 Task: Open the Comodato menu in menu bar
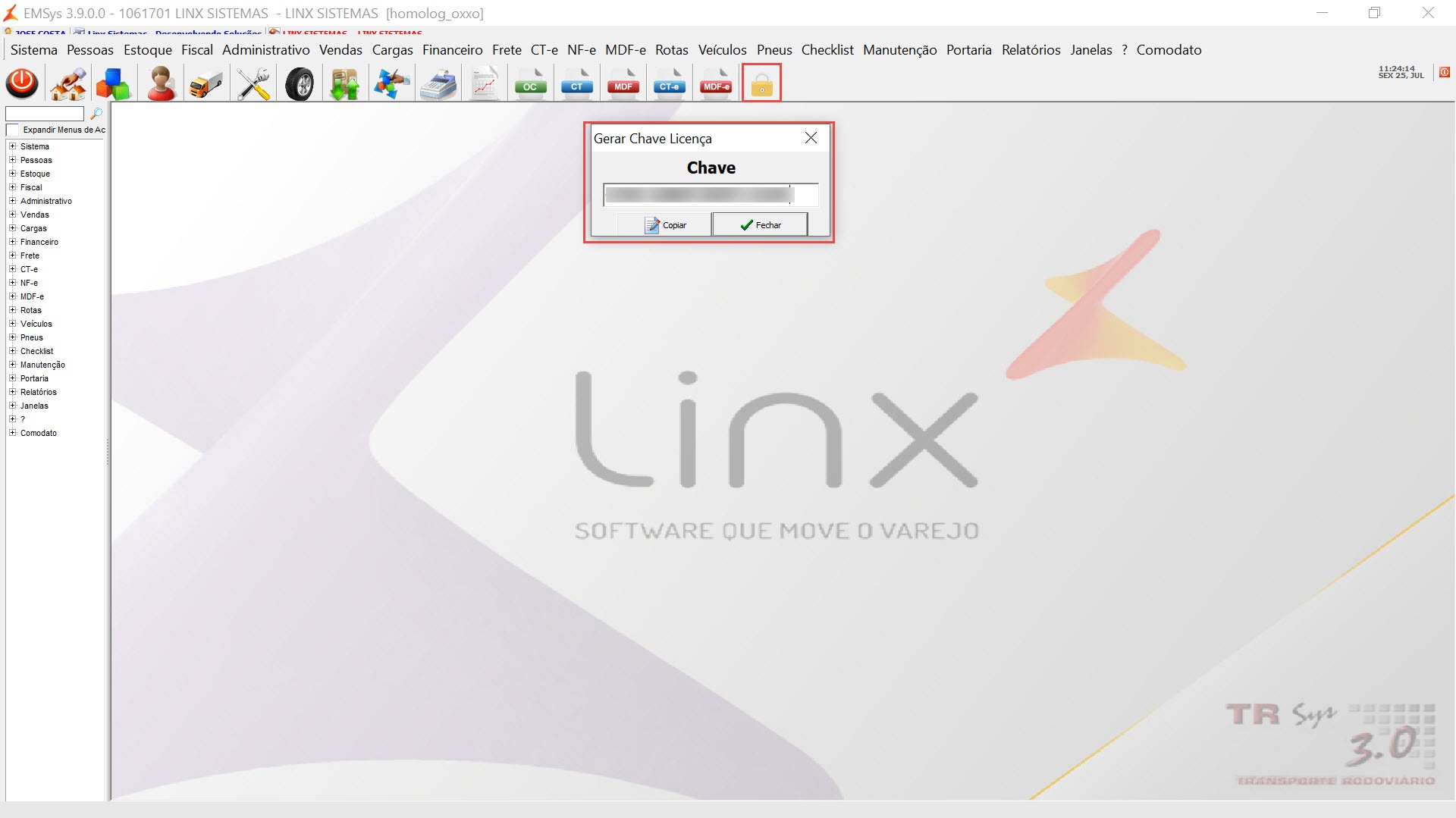pyautogui.click(x=1169, y=50)
